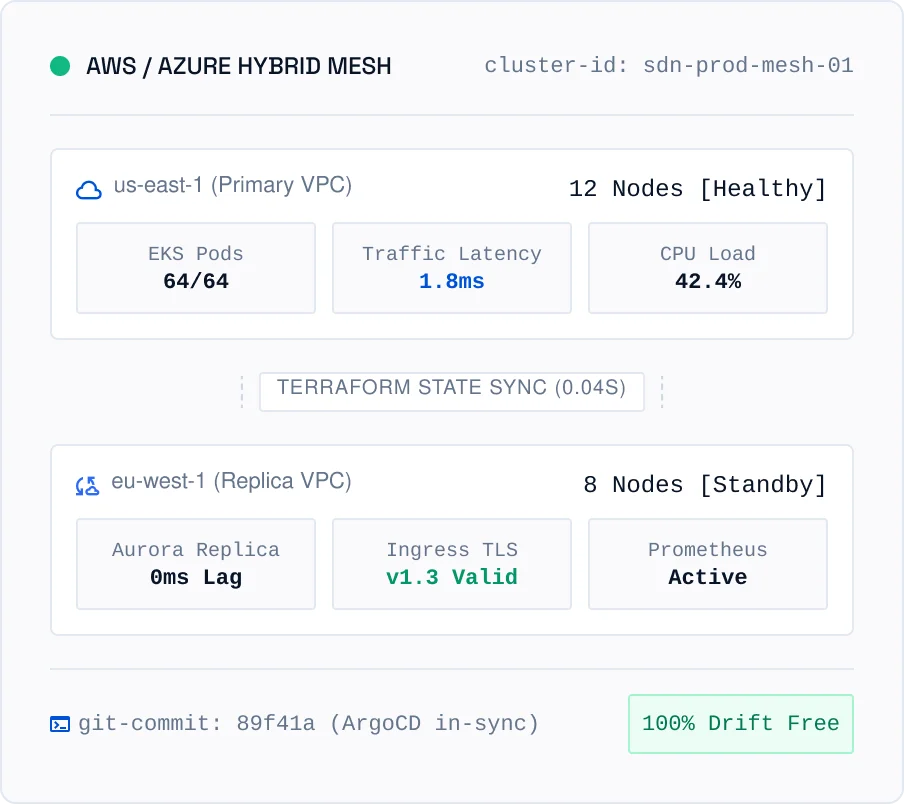This screenshot has height=804, width=904.
Task: Select the Aurora Replica 0ms Lag card
Action: [196, 564]
